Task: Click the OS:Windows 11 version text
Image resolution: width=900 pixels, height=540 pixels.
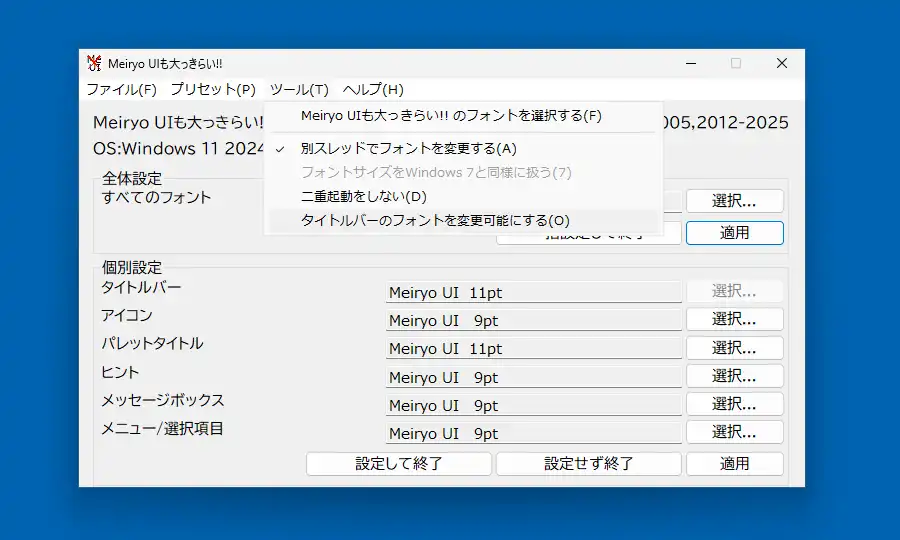Action: click(179, 148)
